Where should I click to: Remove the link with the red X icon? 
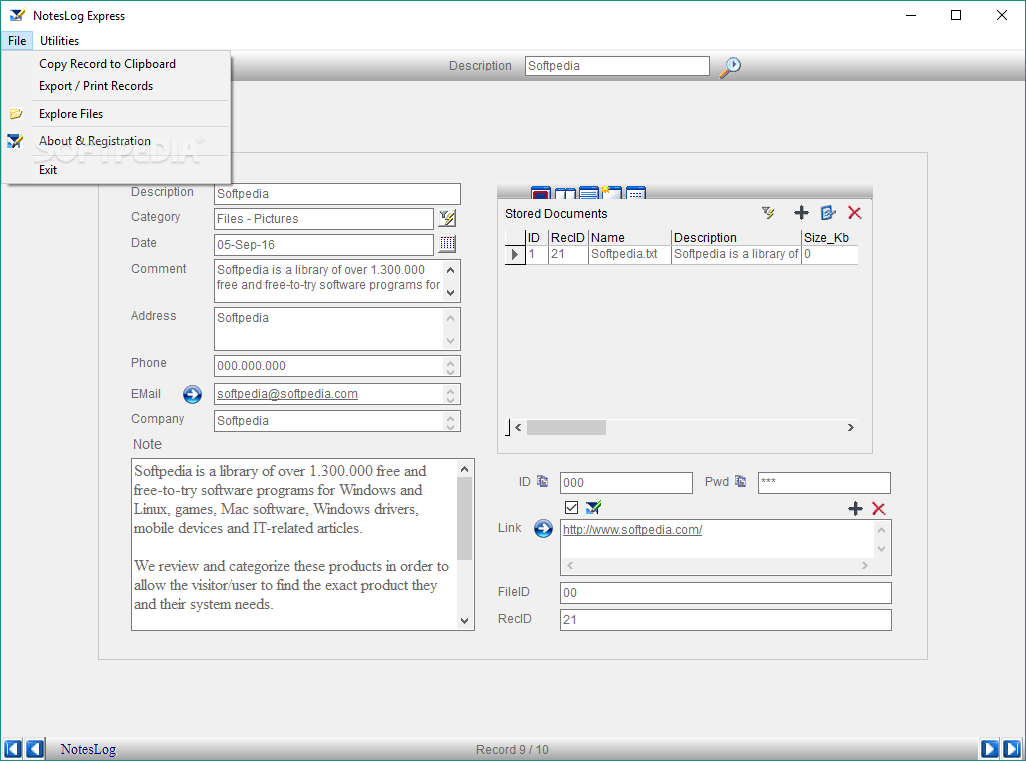tap(879, 508)
